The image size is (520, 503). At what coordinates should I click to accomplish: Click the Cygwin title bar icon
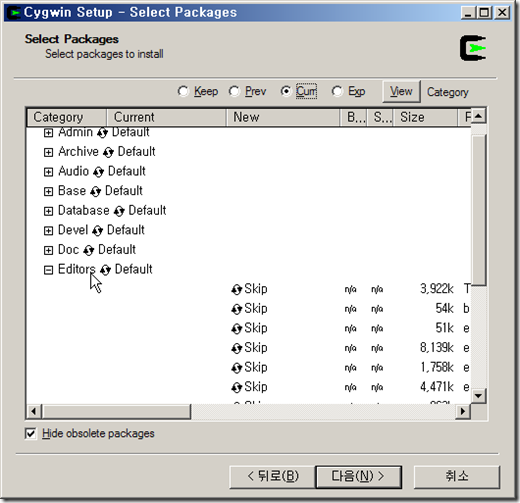tap(14, 13)
